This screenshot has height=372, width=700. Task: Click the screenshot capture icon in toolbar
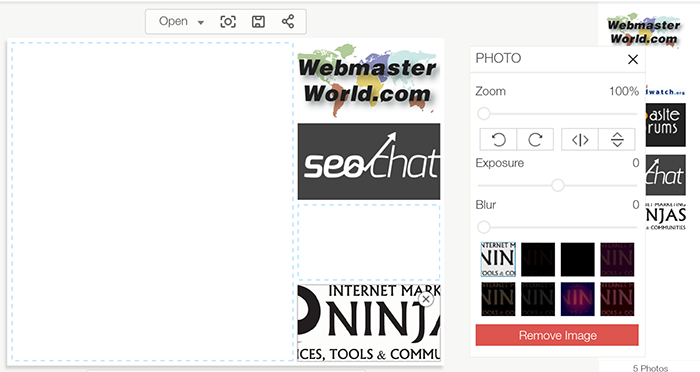pyautogui.click(x=228, y=21)
